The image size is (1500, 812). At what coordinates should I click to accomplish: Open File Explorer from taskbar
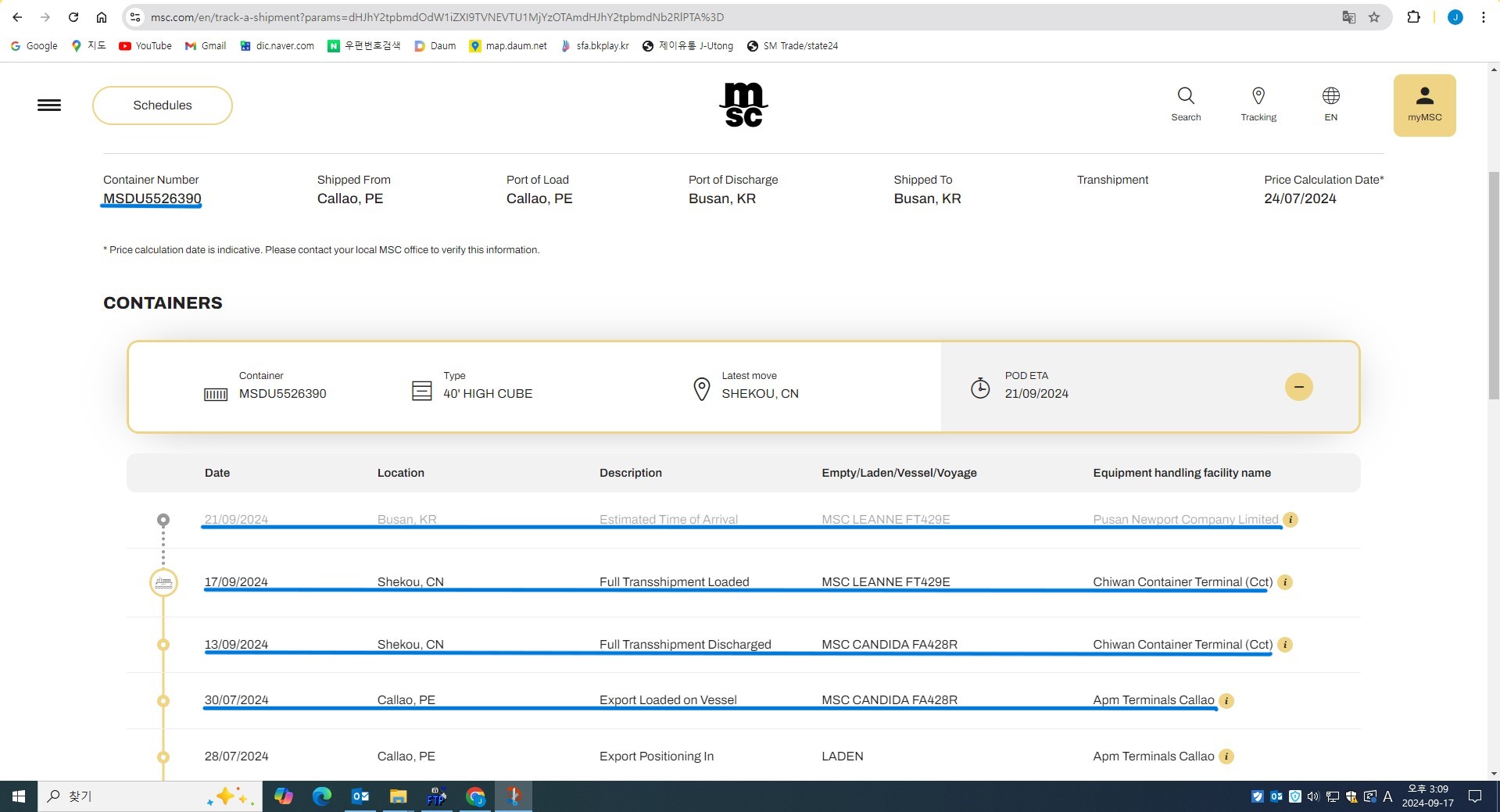(x=399, y=796)
